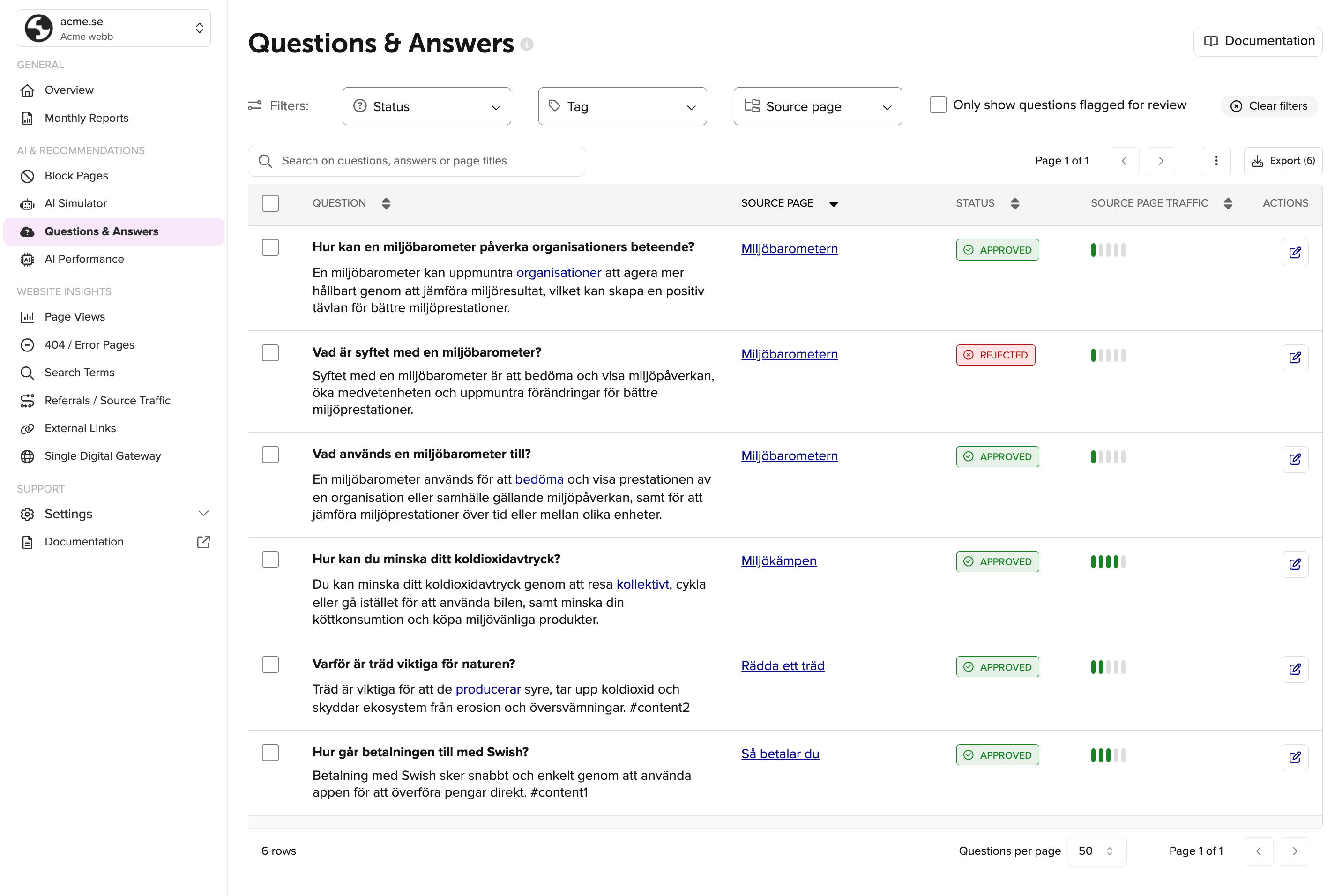This screenshot has height=896, width=1342.
Task: Select checkbox for koldioxidavtryck question row
Action: click(x=270, y=560)
